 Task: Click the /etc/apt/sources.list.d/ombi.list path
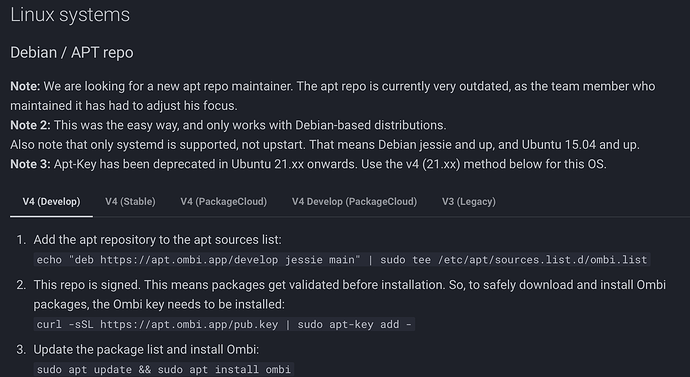tap(542, 260)
